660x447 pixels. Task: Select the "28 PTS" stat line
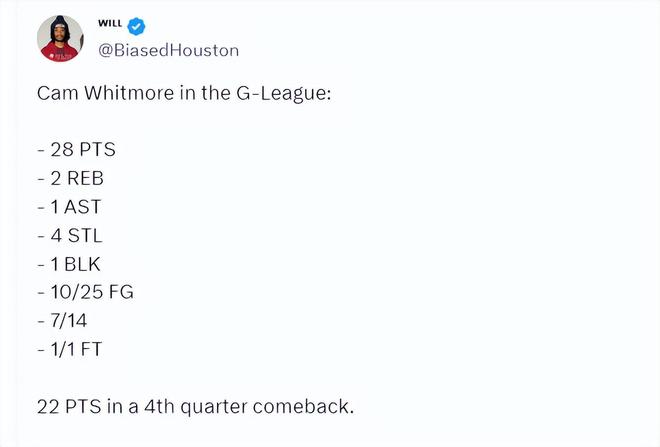[x=77, y=150]
